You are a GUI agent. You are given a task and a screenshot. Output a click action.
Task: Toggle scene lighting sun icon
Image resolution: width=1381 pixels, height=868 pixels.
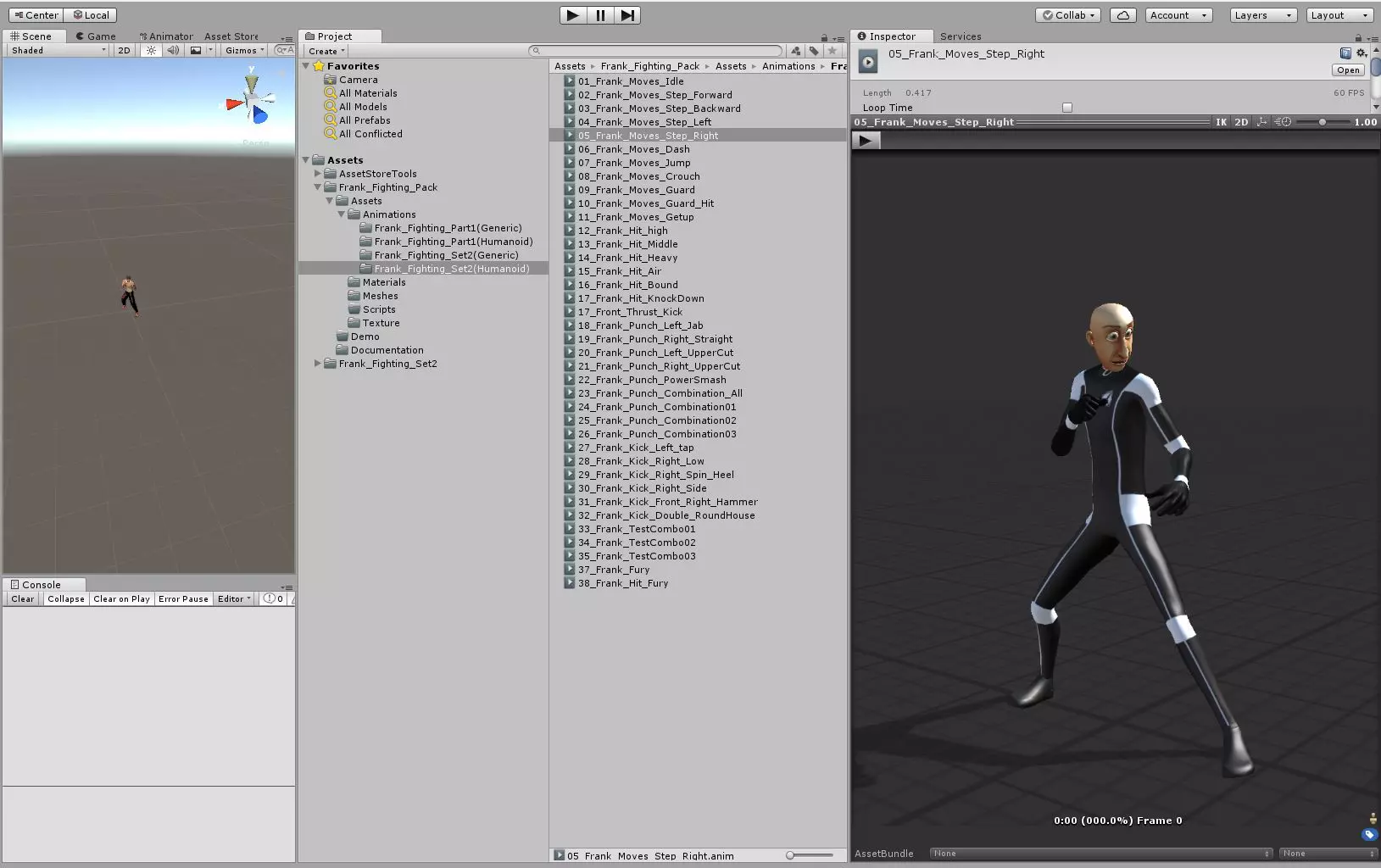pyautogui.click(x=151, y=51)
